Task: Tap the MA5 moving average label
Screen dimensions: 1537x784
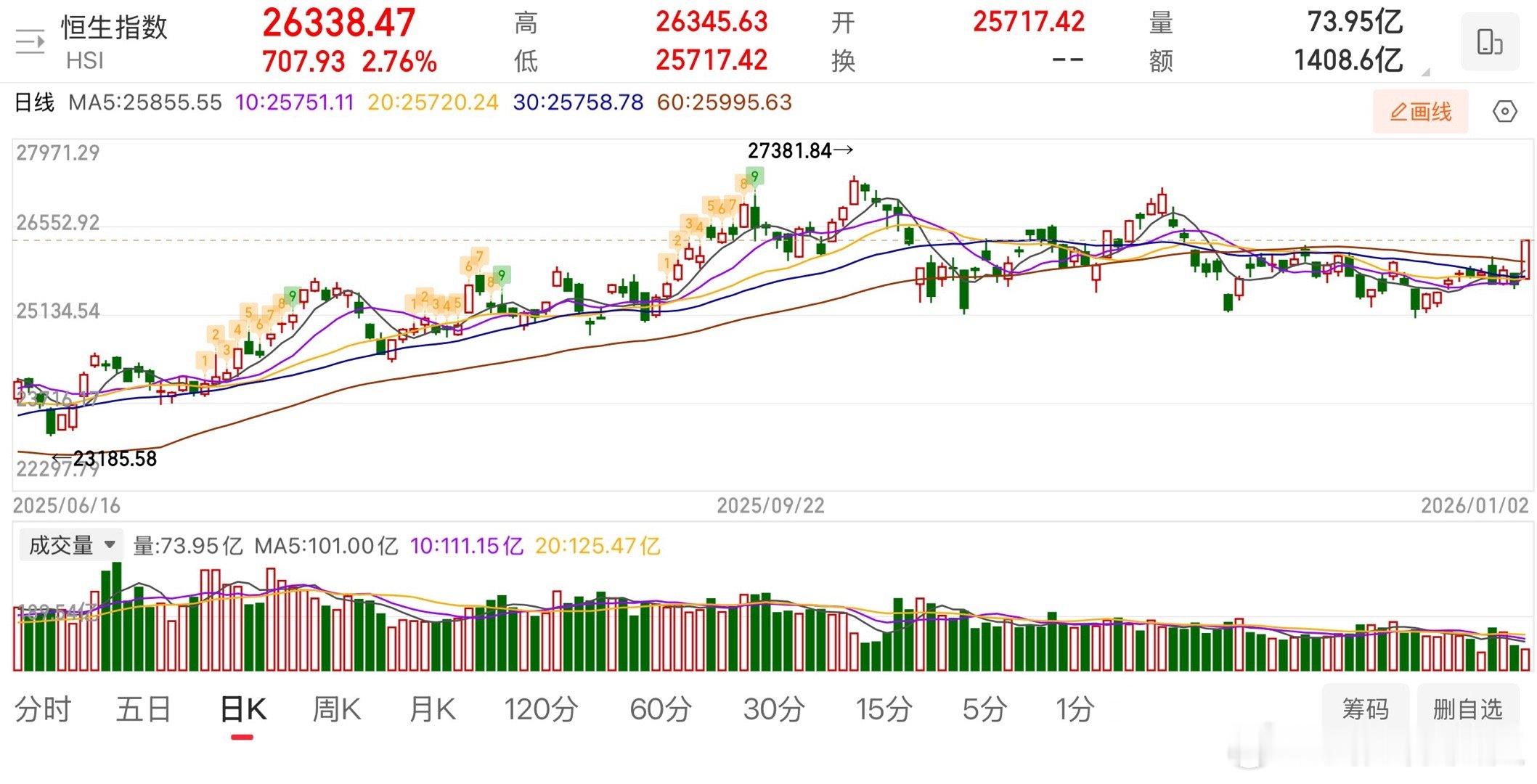Action: click(x=144, y=102)
